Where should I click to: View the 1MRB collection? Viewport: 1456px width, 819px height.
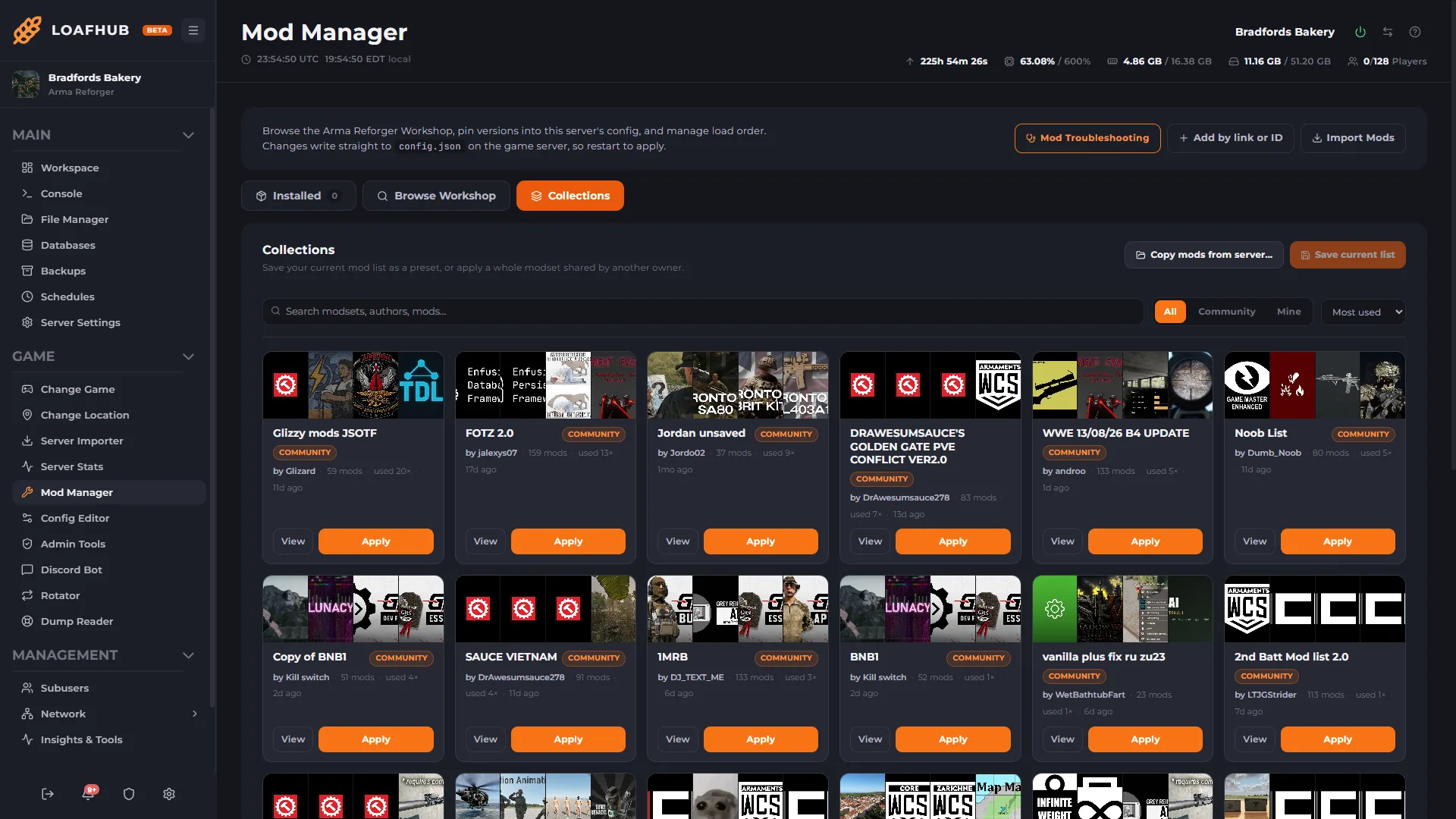(678, 739)
